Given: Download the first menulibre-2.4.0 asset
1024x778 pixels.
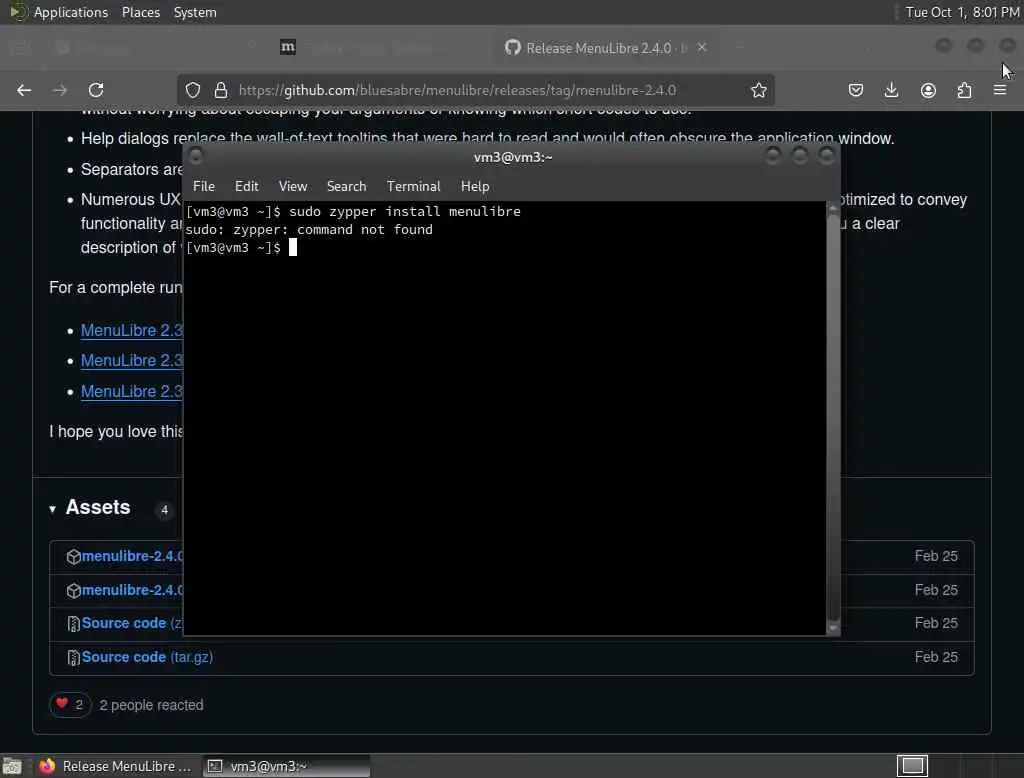Looking at the screenshot, I should click(x=133, y=556).
